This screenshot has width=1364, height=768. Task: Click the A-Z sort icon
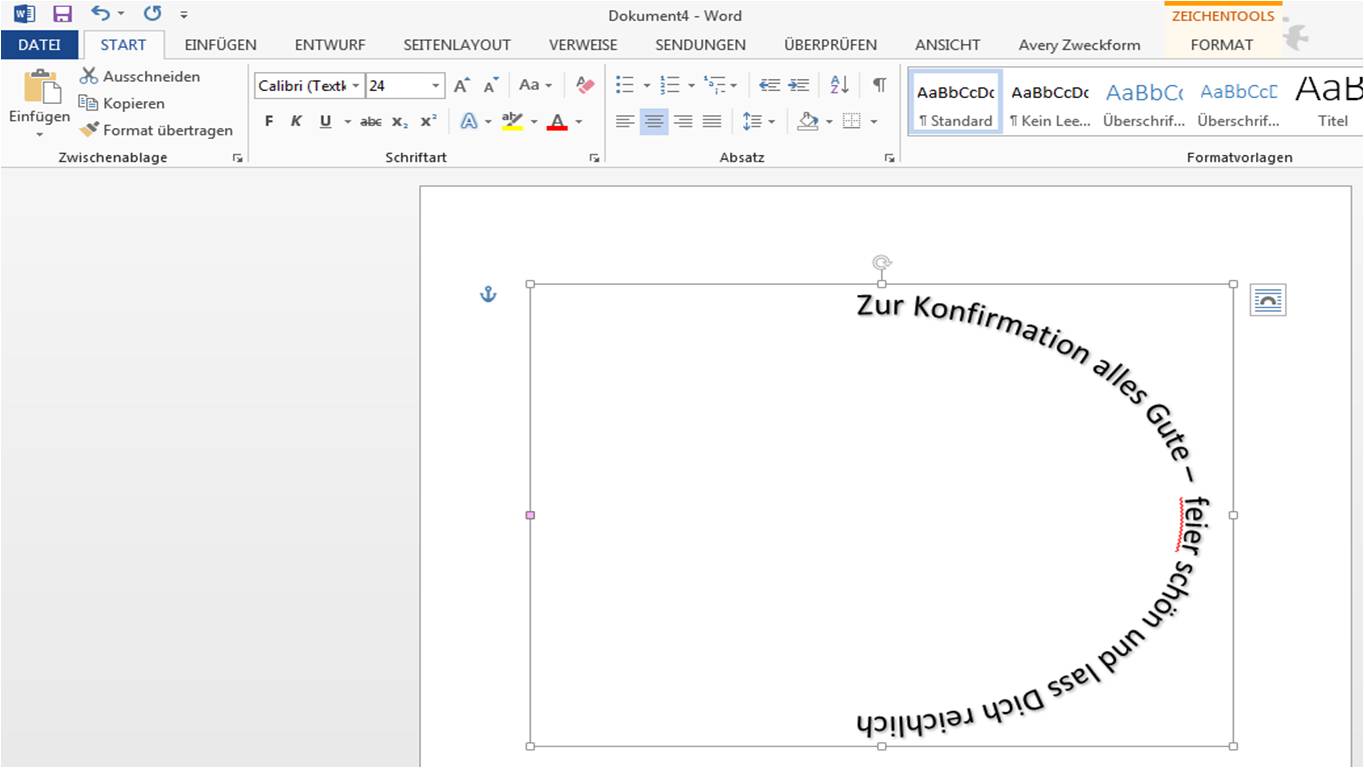[838, 86]
